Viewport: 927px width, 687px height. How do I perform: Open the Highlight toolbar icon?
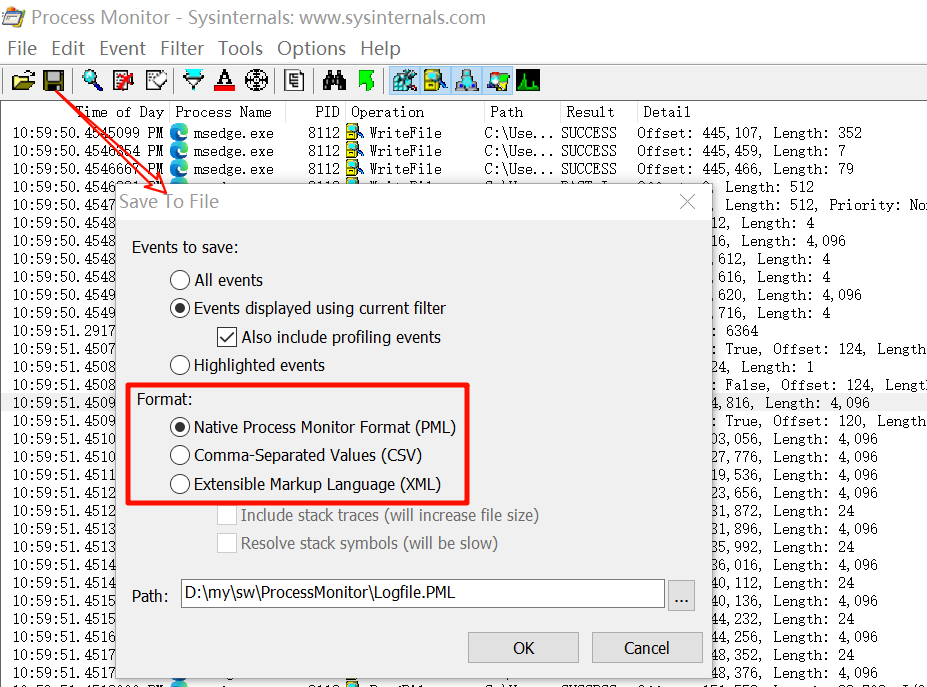[x=224, y=80]
